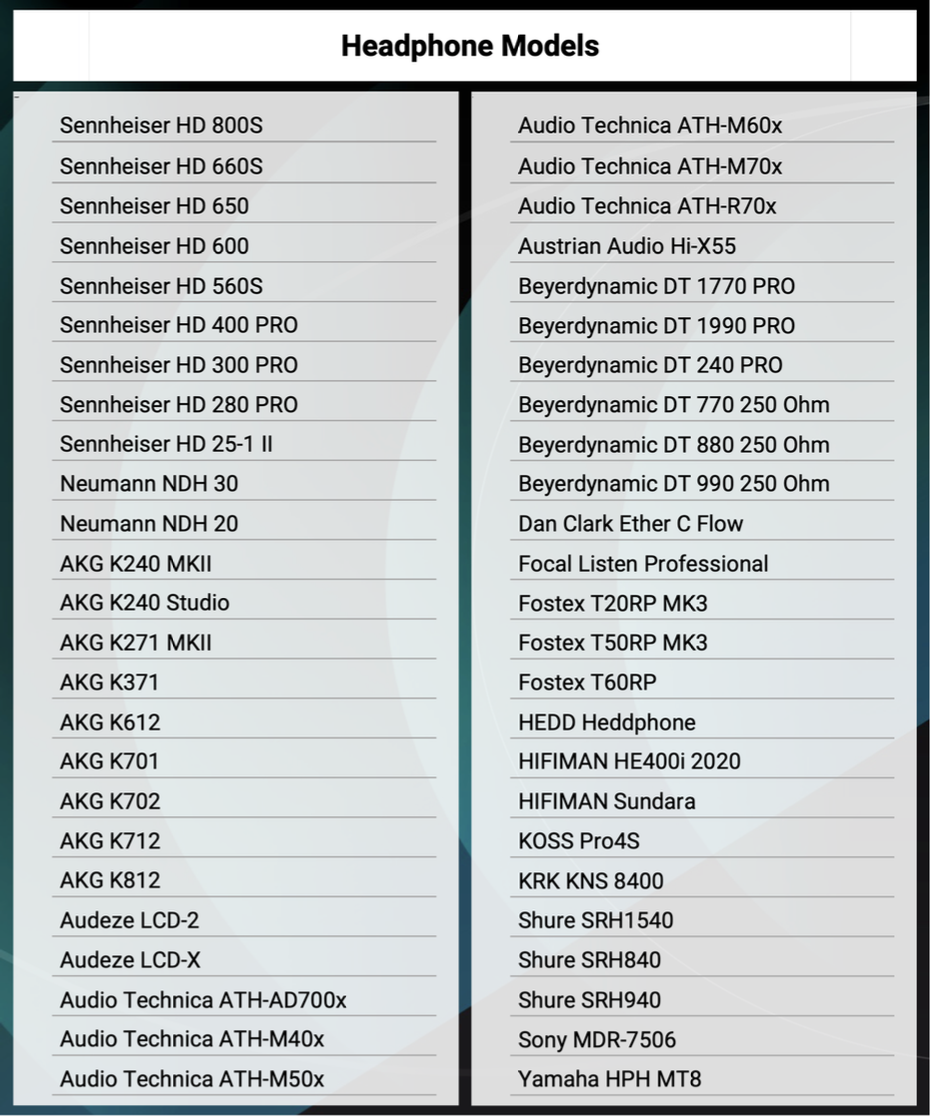Select the HEDD Heddphone entry
The width and height of the screenshot is (930, 1118).
[606, 722]
